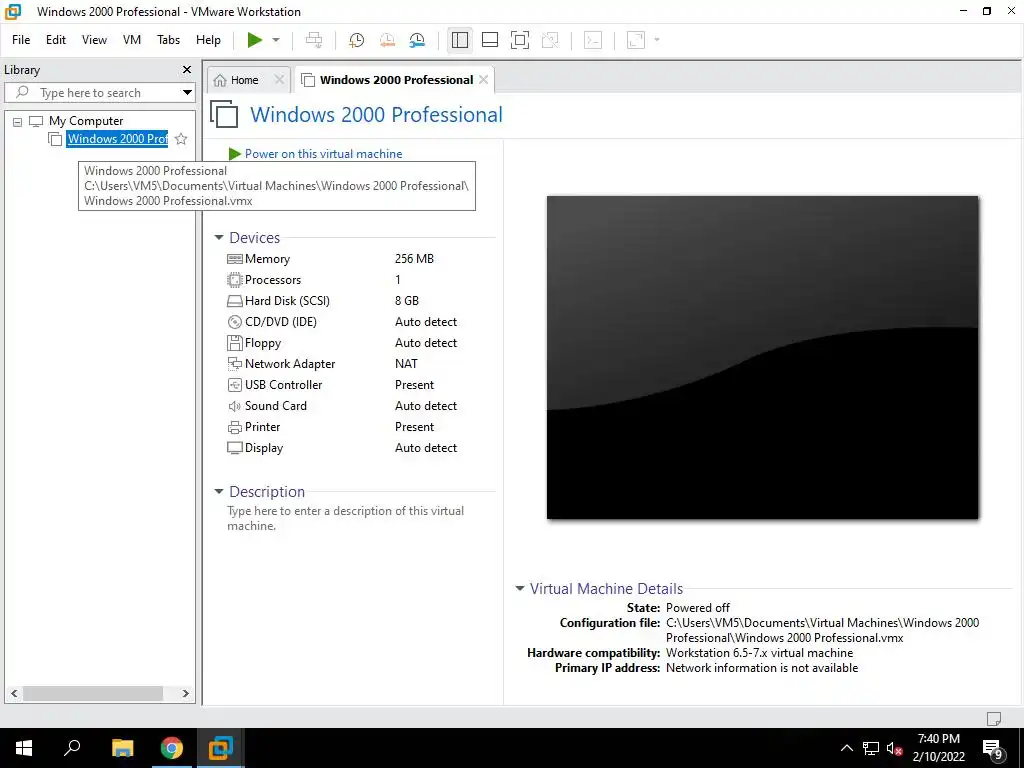Viewport: 1024px width, 768px height.
Task: Open the library search filter dropdown
Action: [x=187, y=93]
